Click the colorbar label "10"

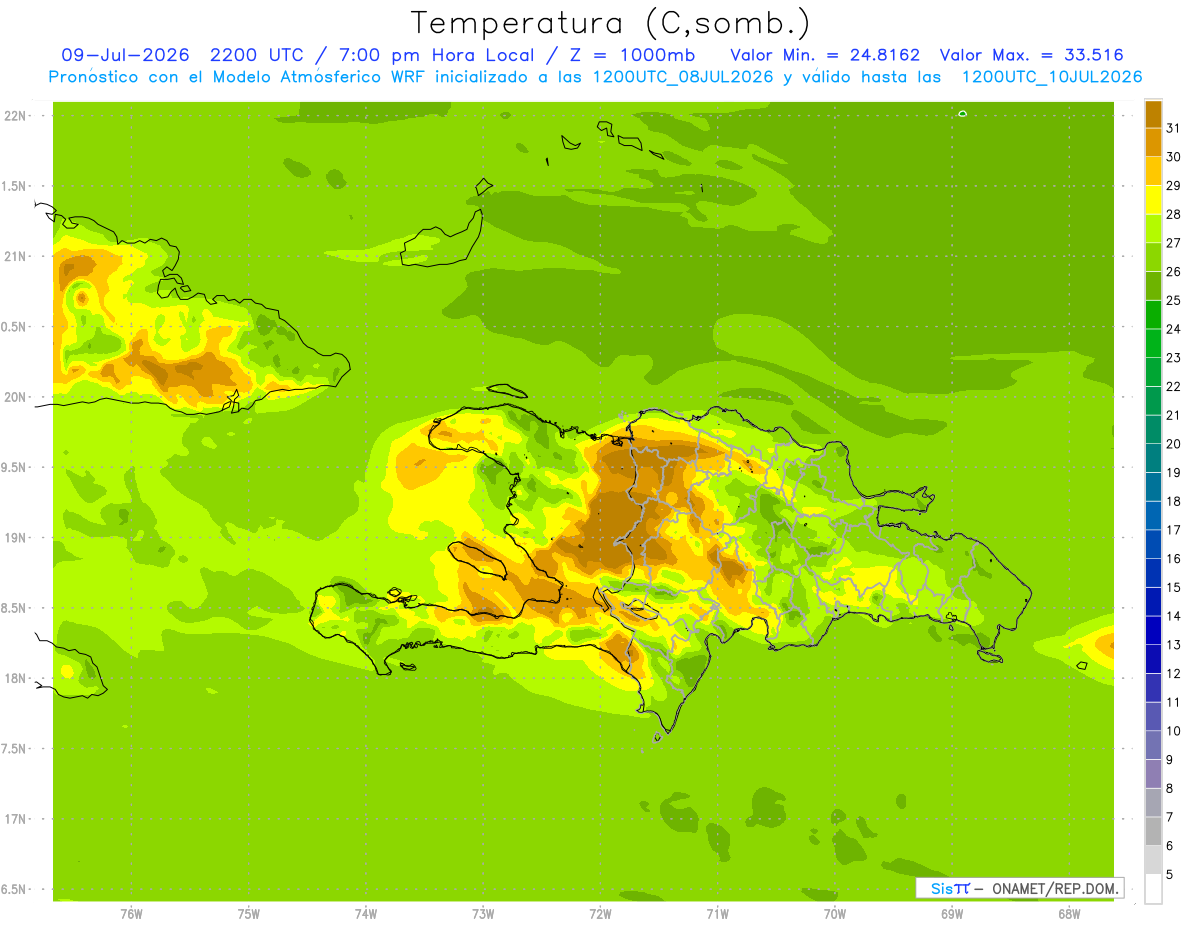(1174, 731)
